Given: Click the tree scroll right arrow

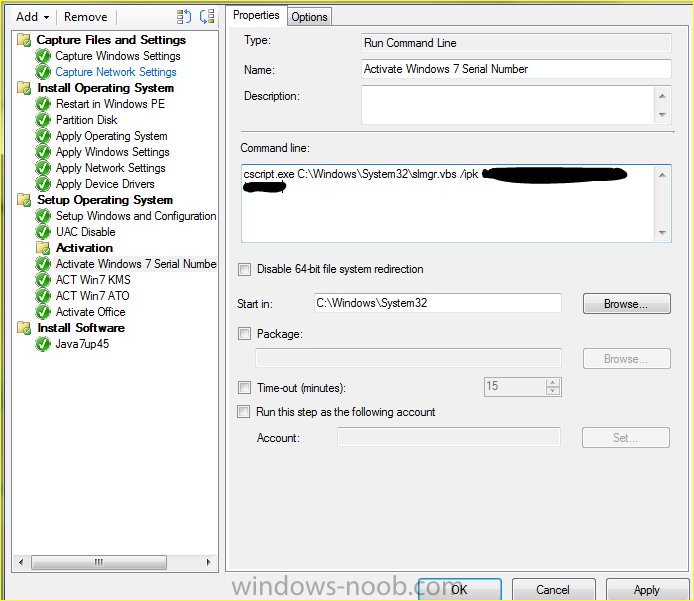Looking at the screenshot, I should click(208, 562).
